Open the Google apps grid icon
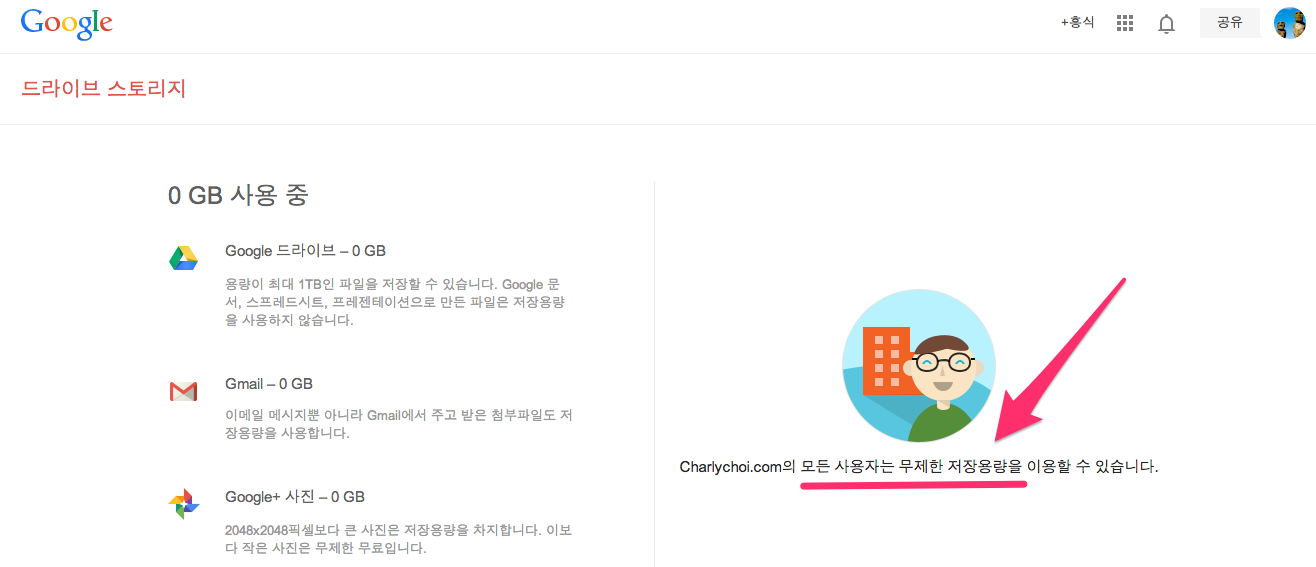Screen dimensions: 1316x567 pos(1125,23)
